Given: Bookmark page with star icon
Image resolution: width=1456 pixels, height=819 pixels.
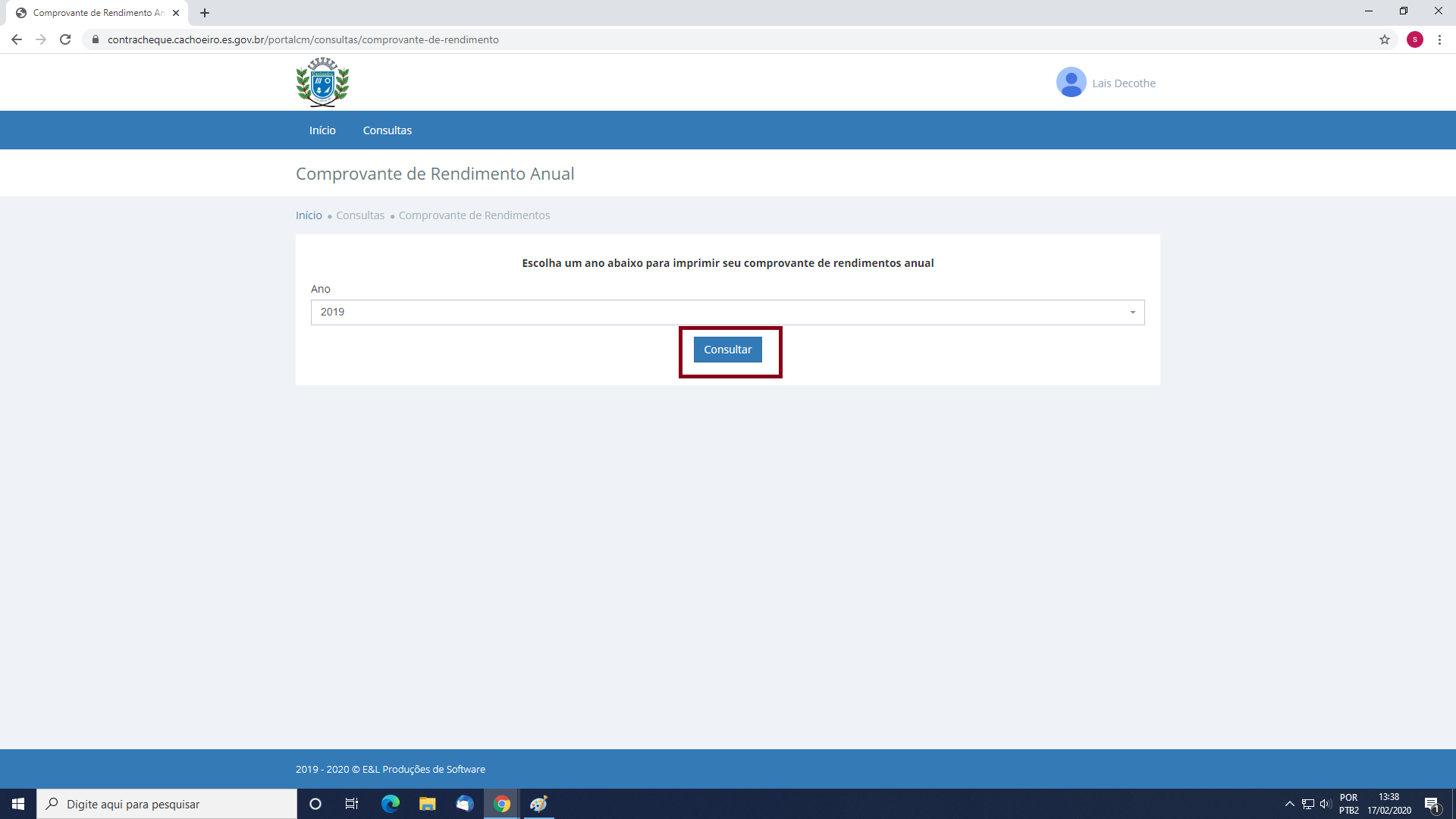Looking at the screenshot, I should (1384, 39).
